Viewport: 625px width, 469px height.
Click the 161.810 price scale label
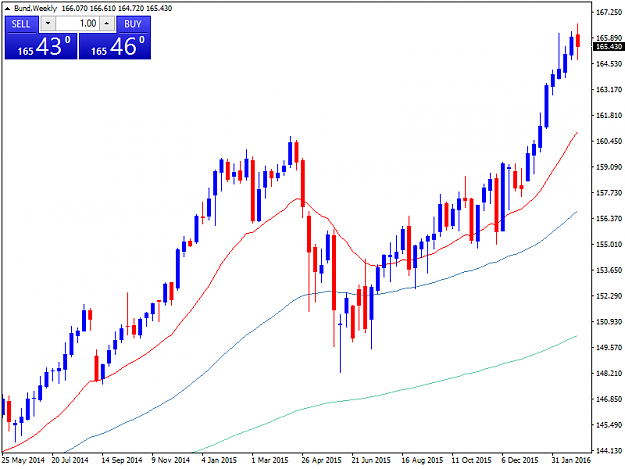(x=609, y=116)
